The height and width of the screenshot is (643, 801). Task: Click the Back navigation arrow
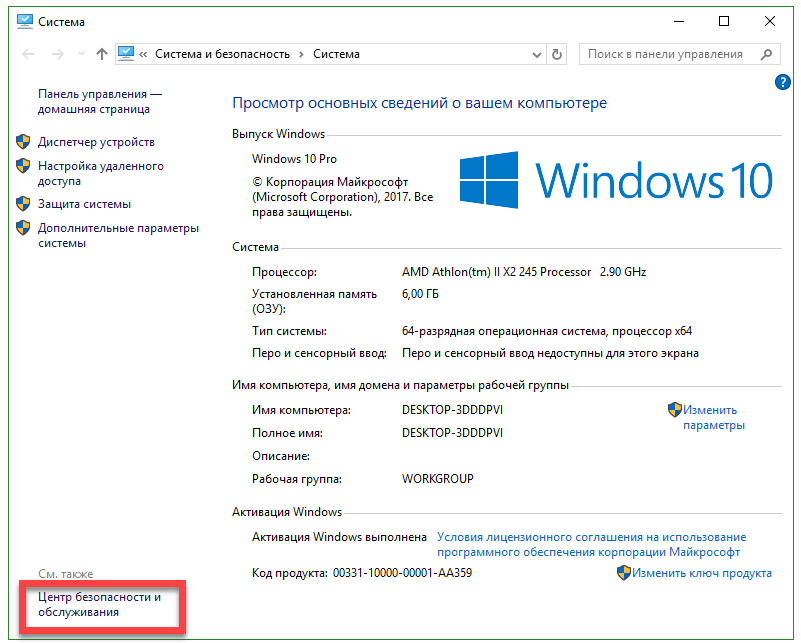(28, 54)
